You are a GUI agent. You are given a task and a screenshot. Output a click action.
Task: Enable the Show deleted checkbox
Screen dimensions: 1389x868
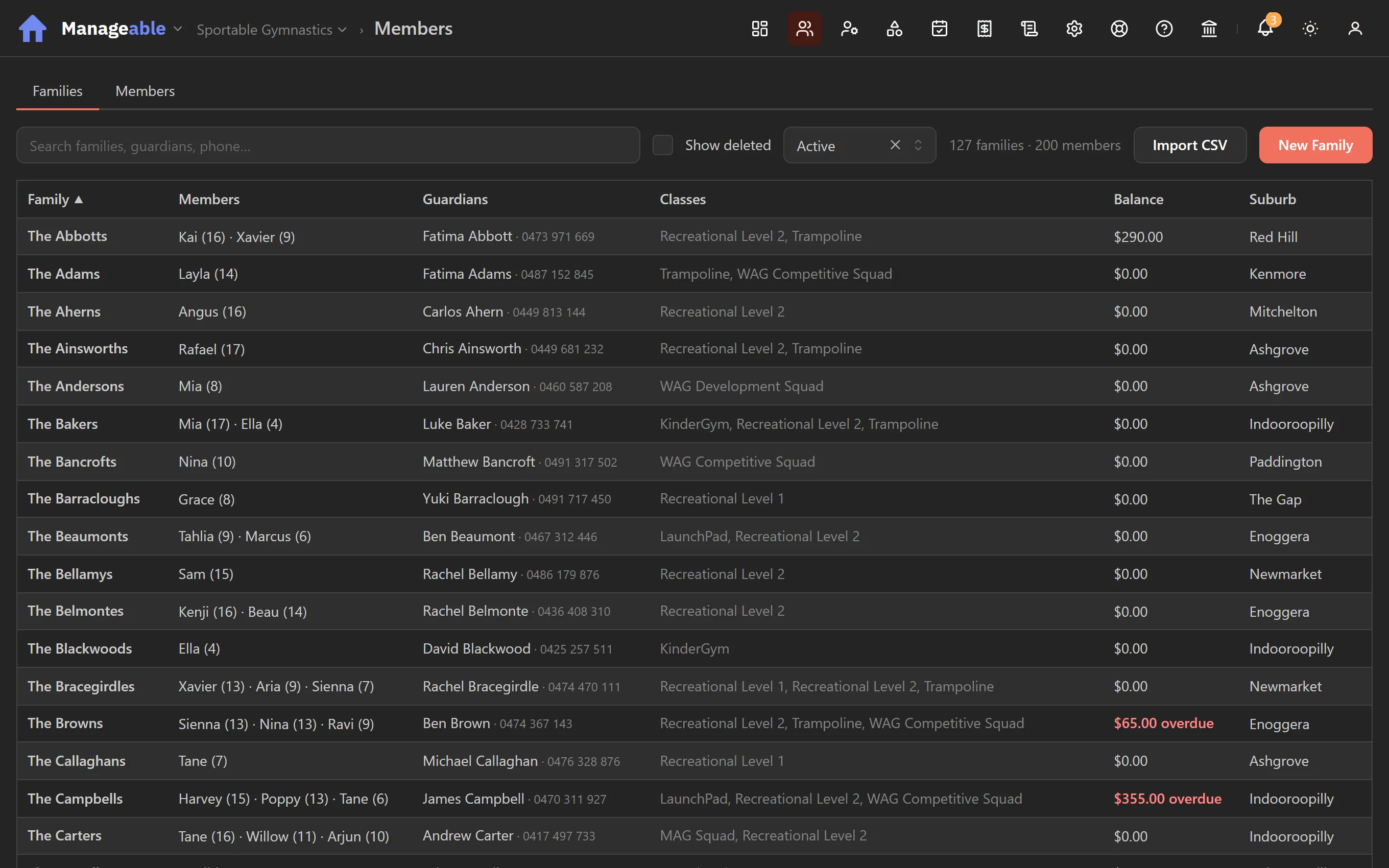[x=662, y=145]
